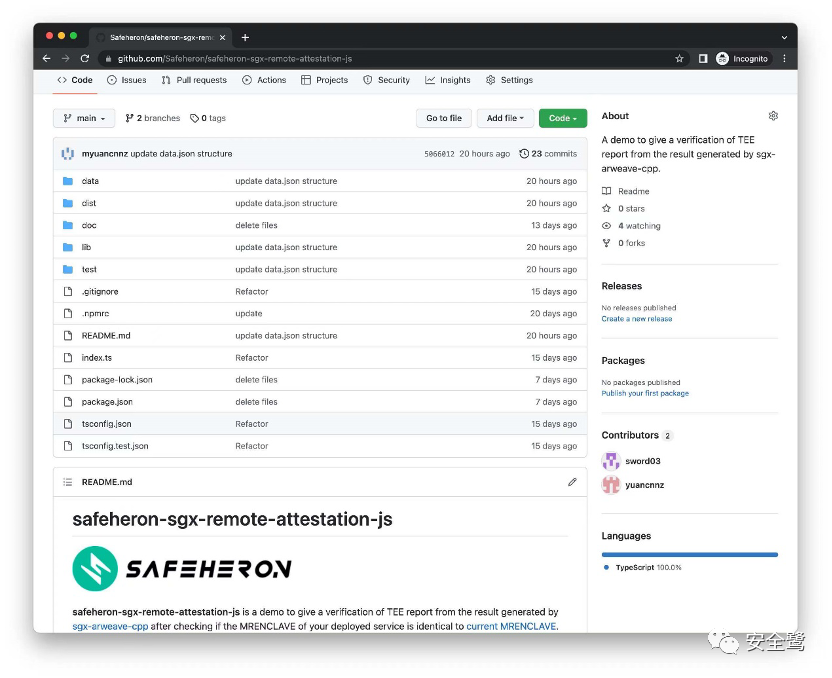
Task: Open the Security tab
Action: pyautogui.click(x=386, y=80)
